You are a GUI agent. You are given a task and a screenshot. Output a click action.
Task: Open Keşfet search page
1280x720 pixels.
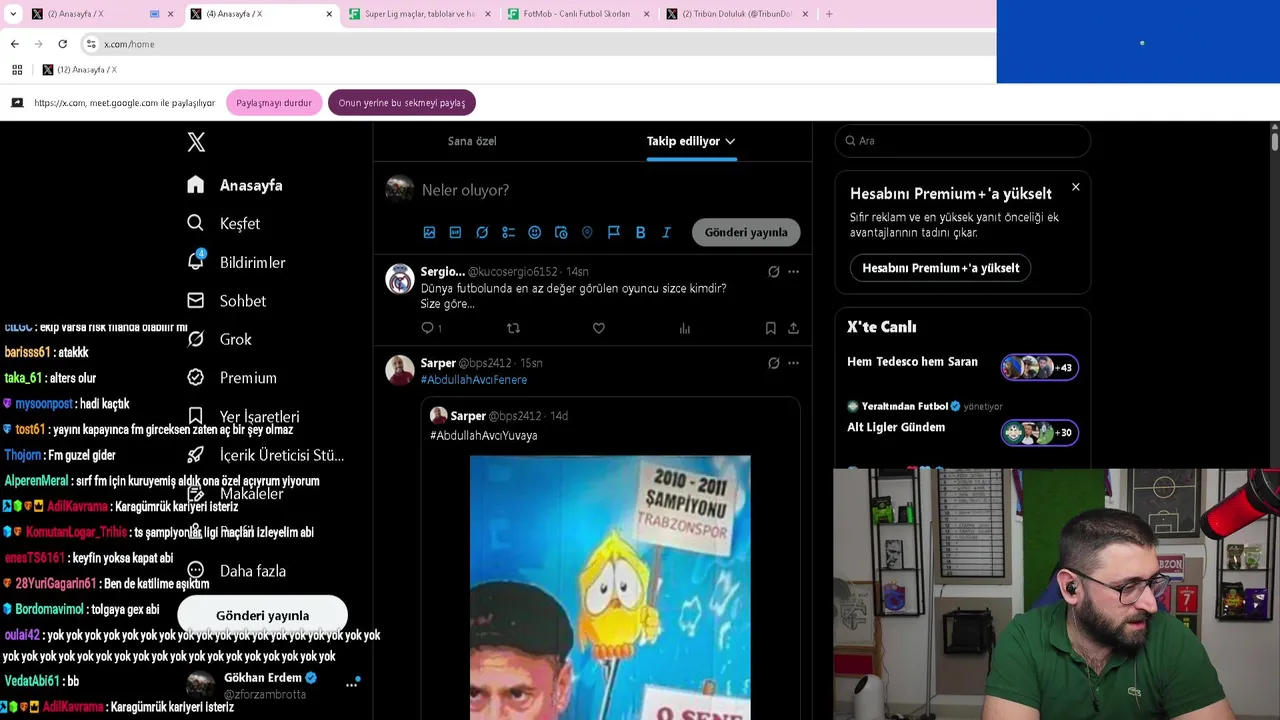pyautogui.click(x=224, y=223)
